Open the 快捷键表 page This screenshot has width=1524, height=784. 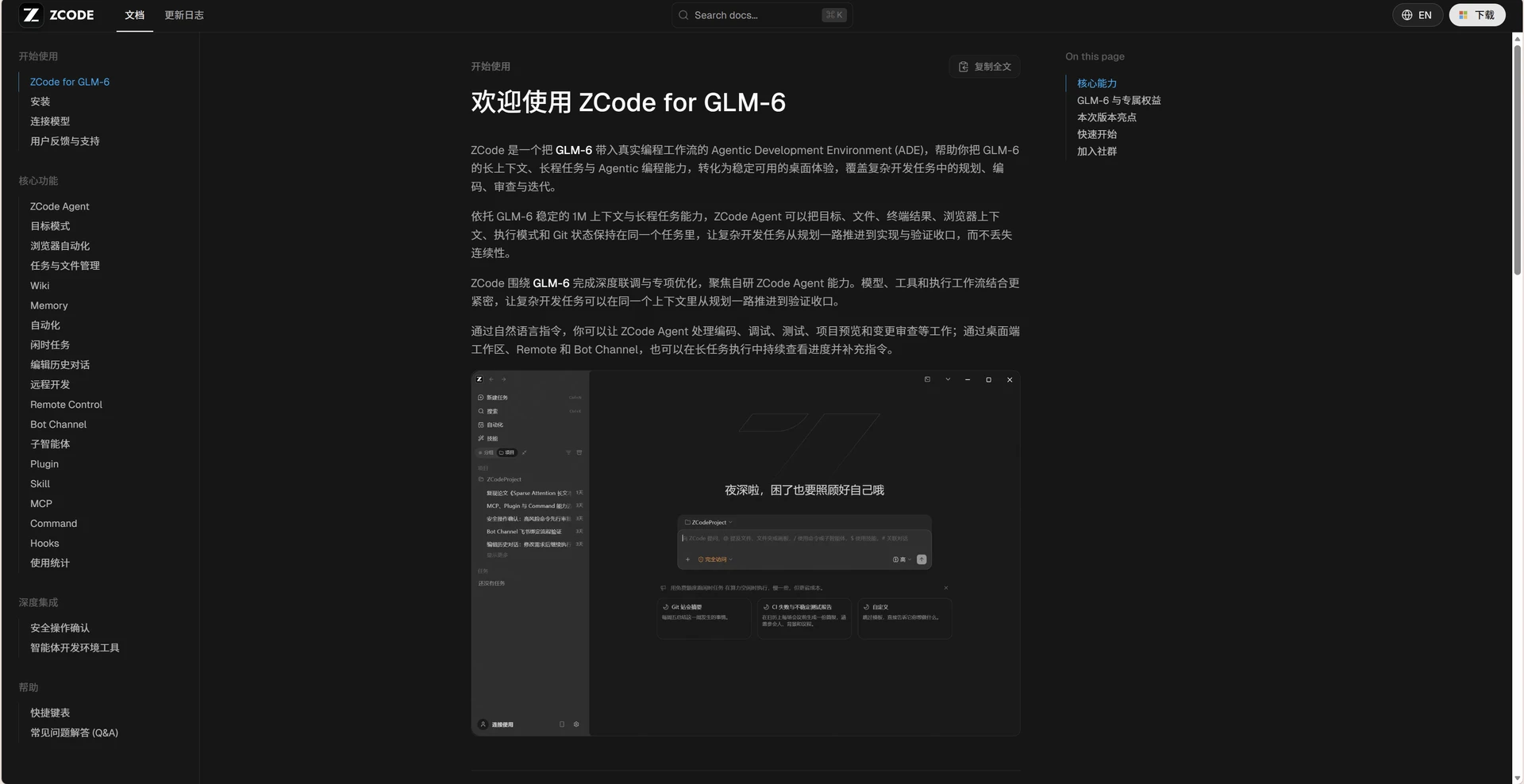point(50,713)
